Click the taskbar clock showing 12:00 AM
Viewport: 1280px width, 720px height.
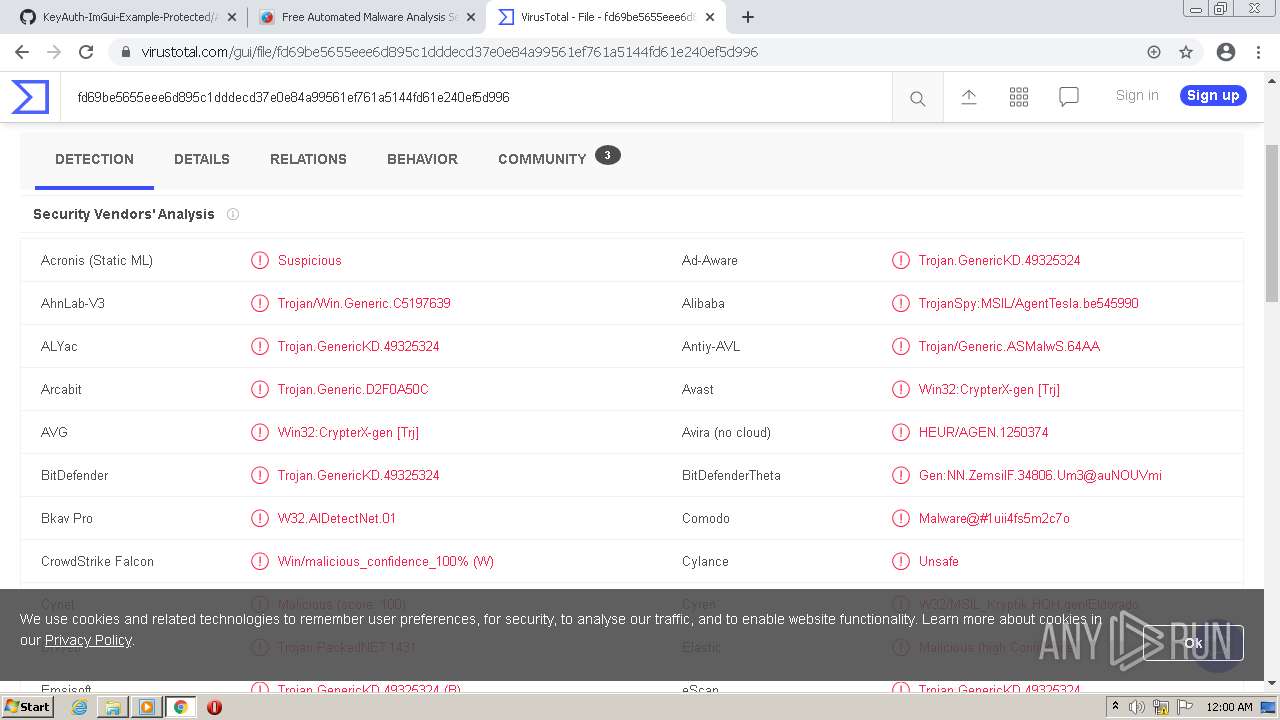[x=1229, y=707]
